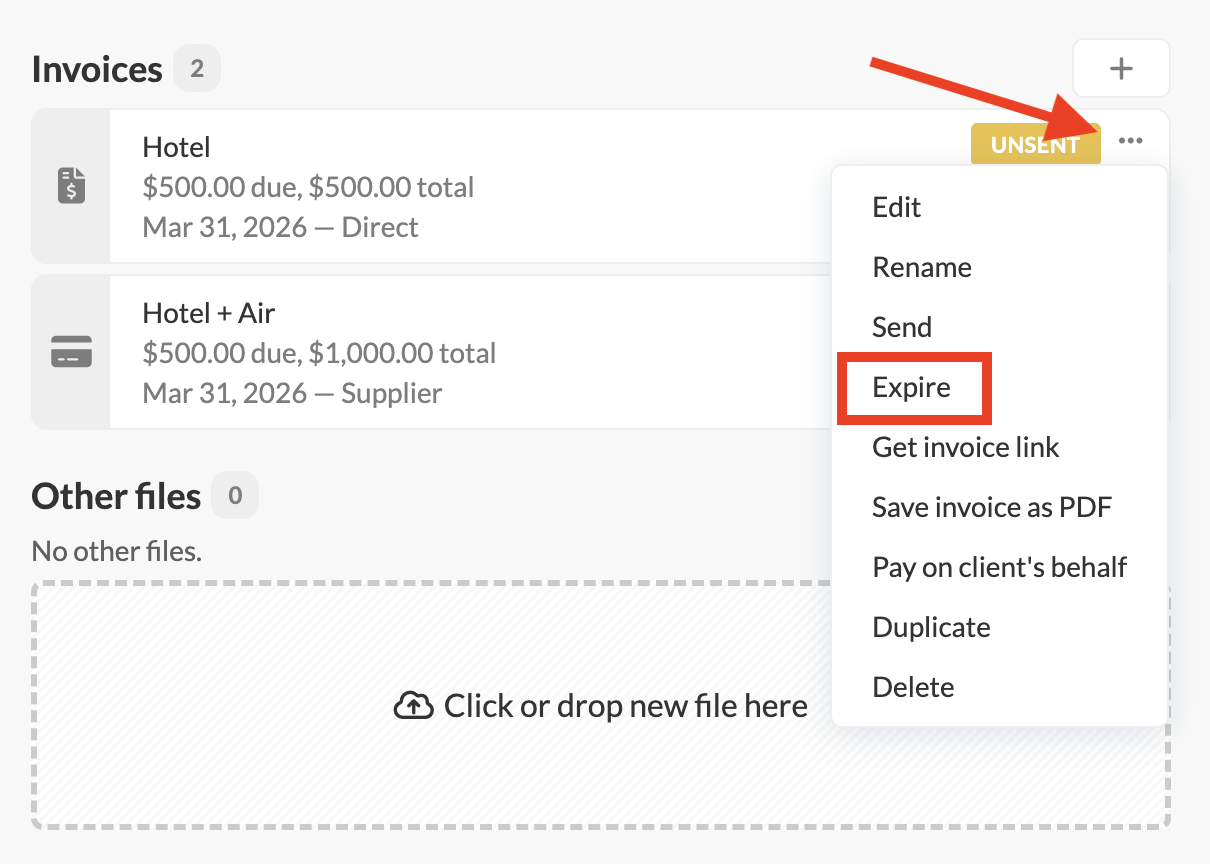The width and height of the screenshot is (1210, 864).
Task: Click the cloud upload icon
Action: click(413, 707)
